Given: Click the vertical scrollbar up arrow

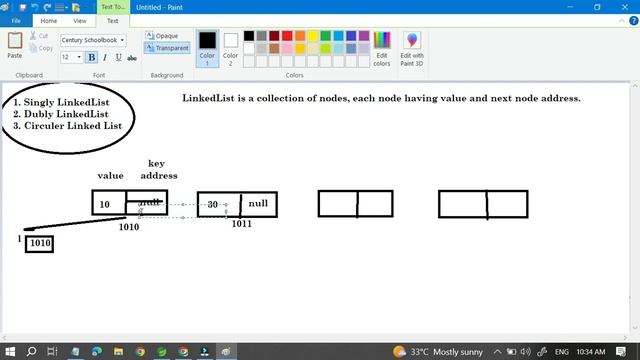Looking at the screenshot, I should [635, 86].
